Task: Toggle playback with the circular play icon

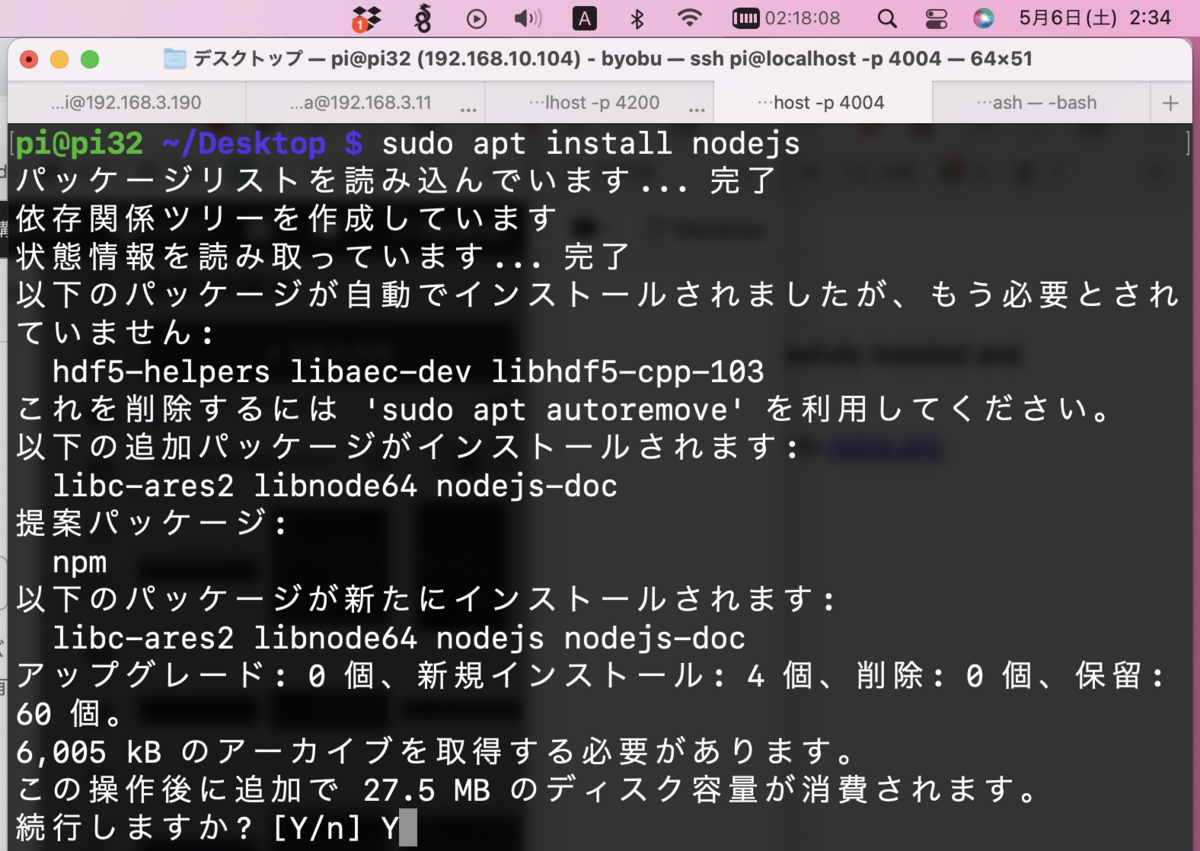Action: tap(476, 19)
